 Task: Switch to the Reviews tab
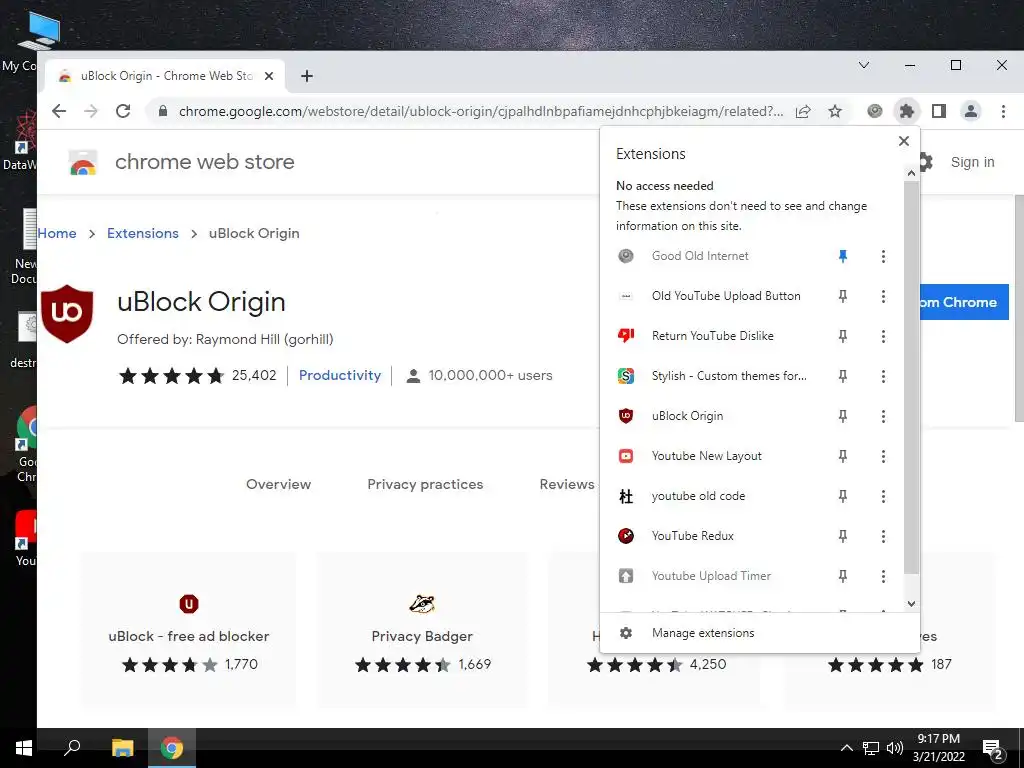coord(567,484)
